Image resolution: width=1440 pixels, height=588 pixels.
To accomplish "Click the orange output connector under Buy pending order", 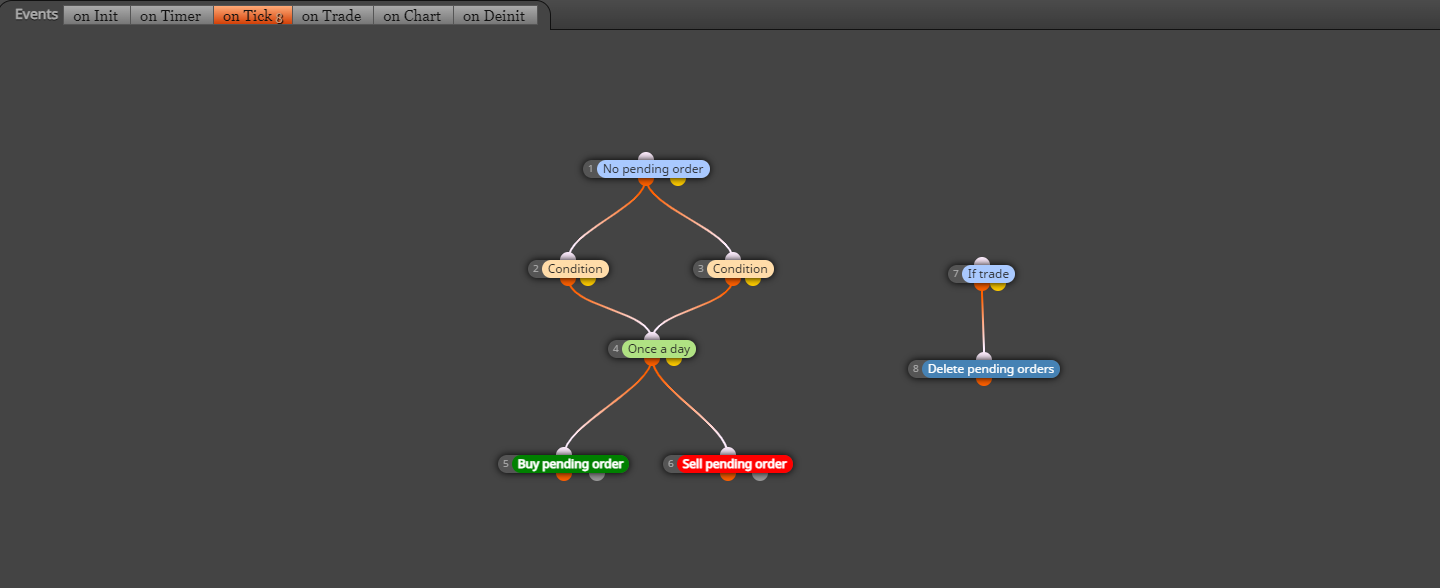I will coord(564,475).
